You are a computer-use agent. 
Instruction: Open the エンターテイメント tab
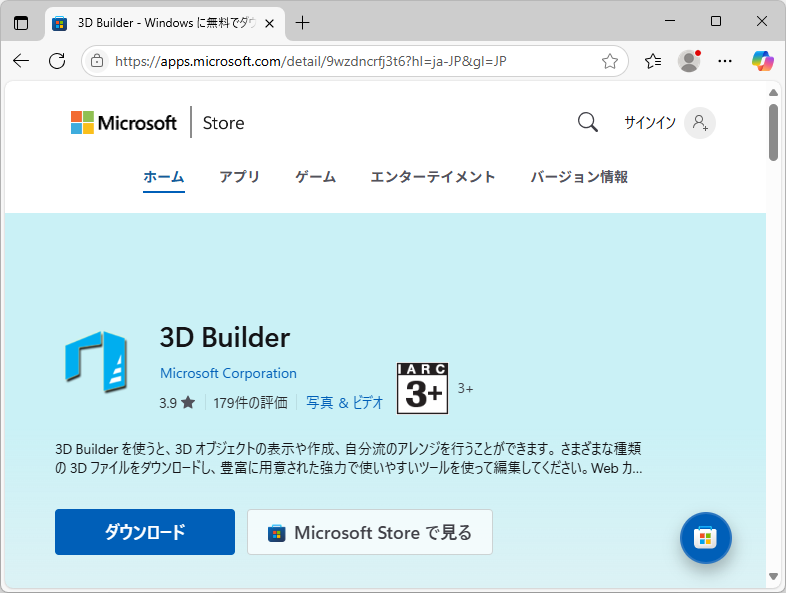coord(433,177)
